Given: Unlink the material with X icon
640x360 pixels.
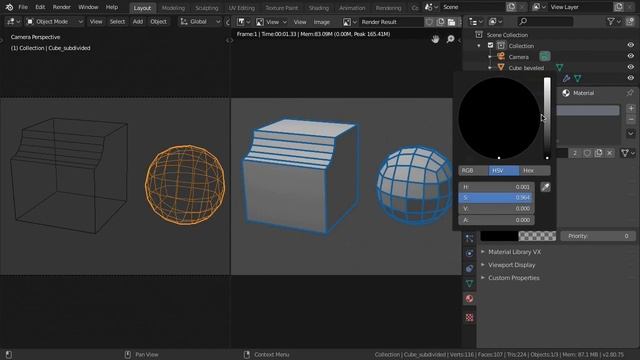Looking at the screenshot, I should click(610, 153).
